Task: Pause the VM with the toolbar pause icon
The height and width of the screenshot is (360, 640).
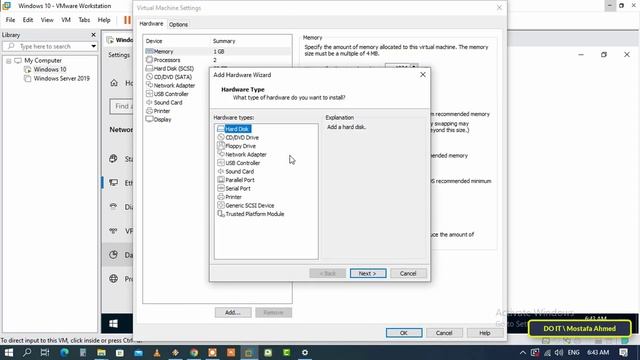Action: point(127,20)
